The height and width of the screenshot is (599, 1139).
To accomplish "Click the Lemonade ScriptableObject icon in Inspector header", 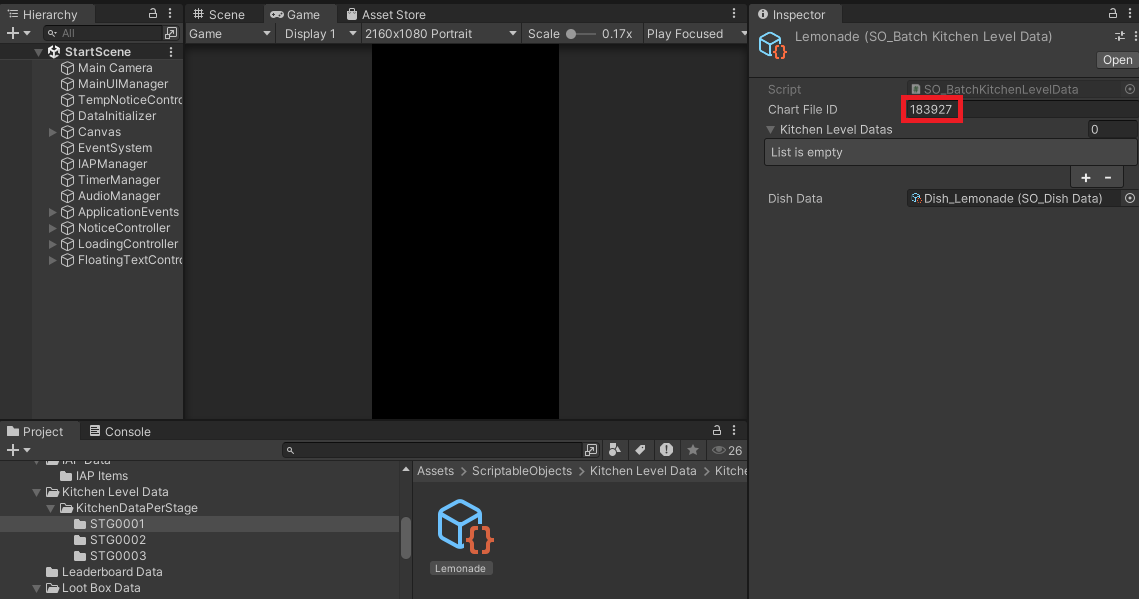I will 773,45.
